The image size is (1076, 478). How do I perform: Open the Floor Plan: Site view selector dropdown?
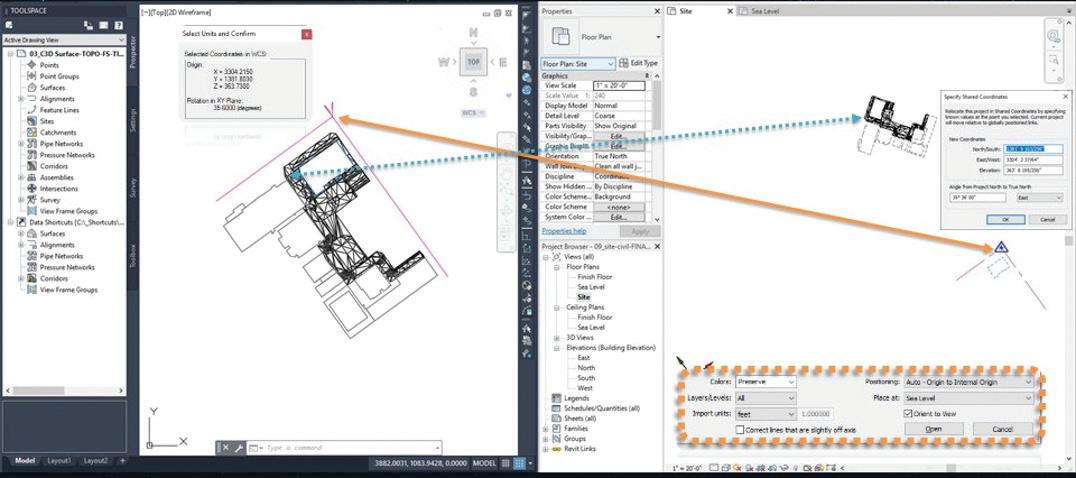point(578,63)
